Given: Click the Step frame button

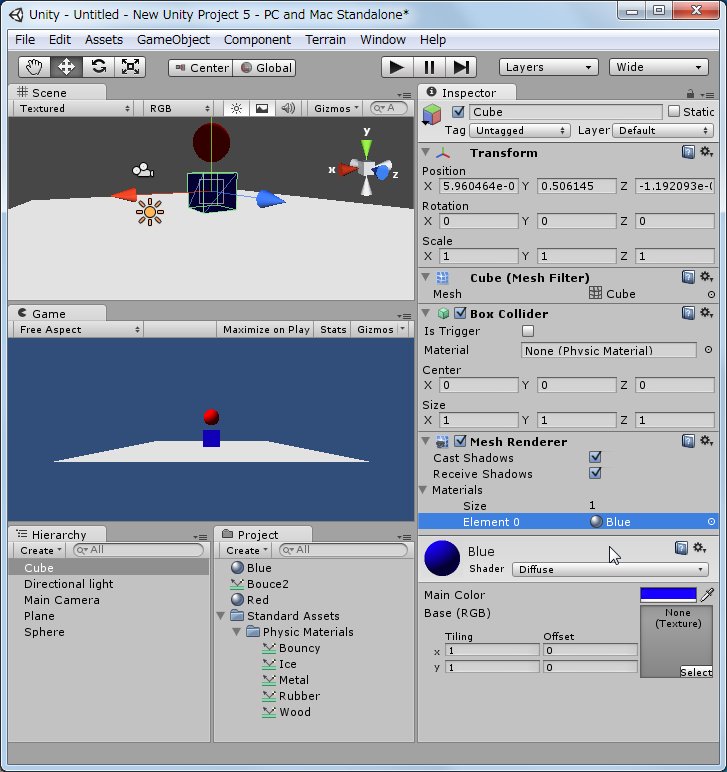Looking at the screenshot, I should [x=461, y=67].
